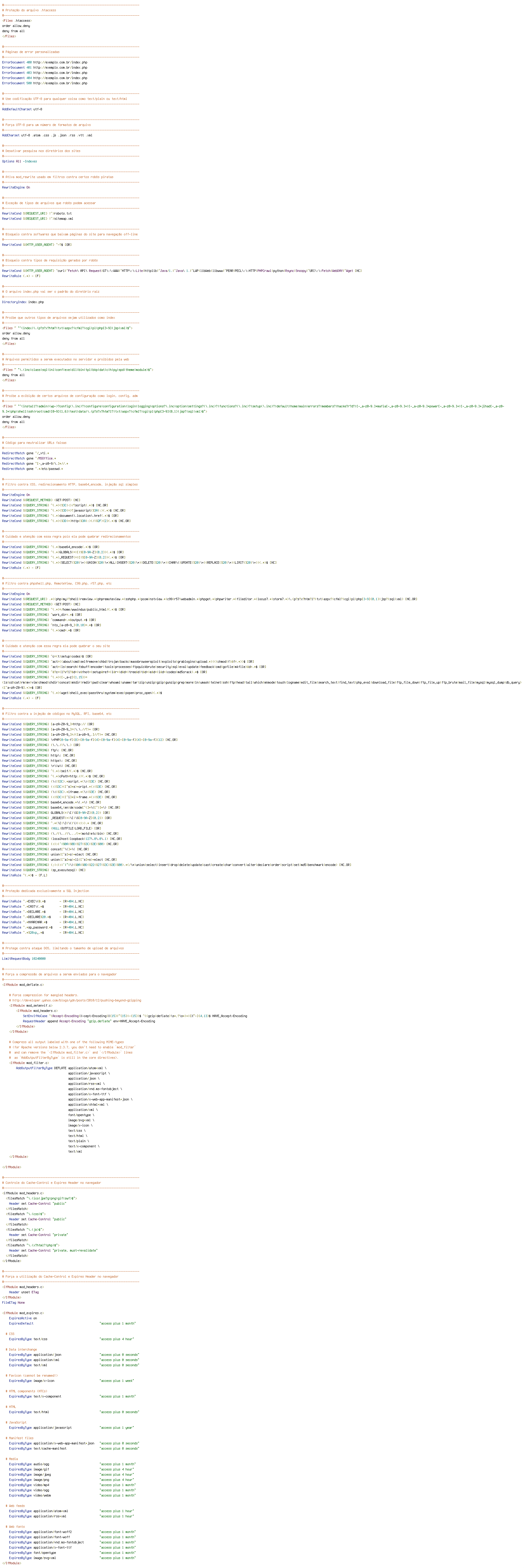Click the '<IfModule mod_deflate.c>' opening tag
This screenshot has height=1568, width=524.
23,984
